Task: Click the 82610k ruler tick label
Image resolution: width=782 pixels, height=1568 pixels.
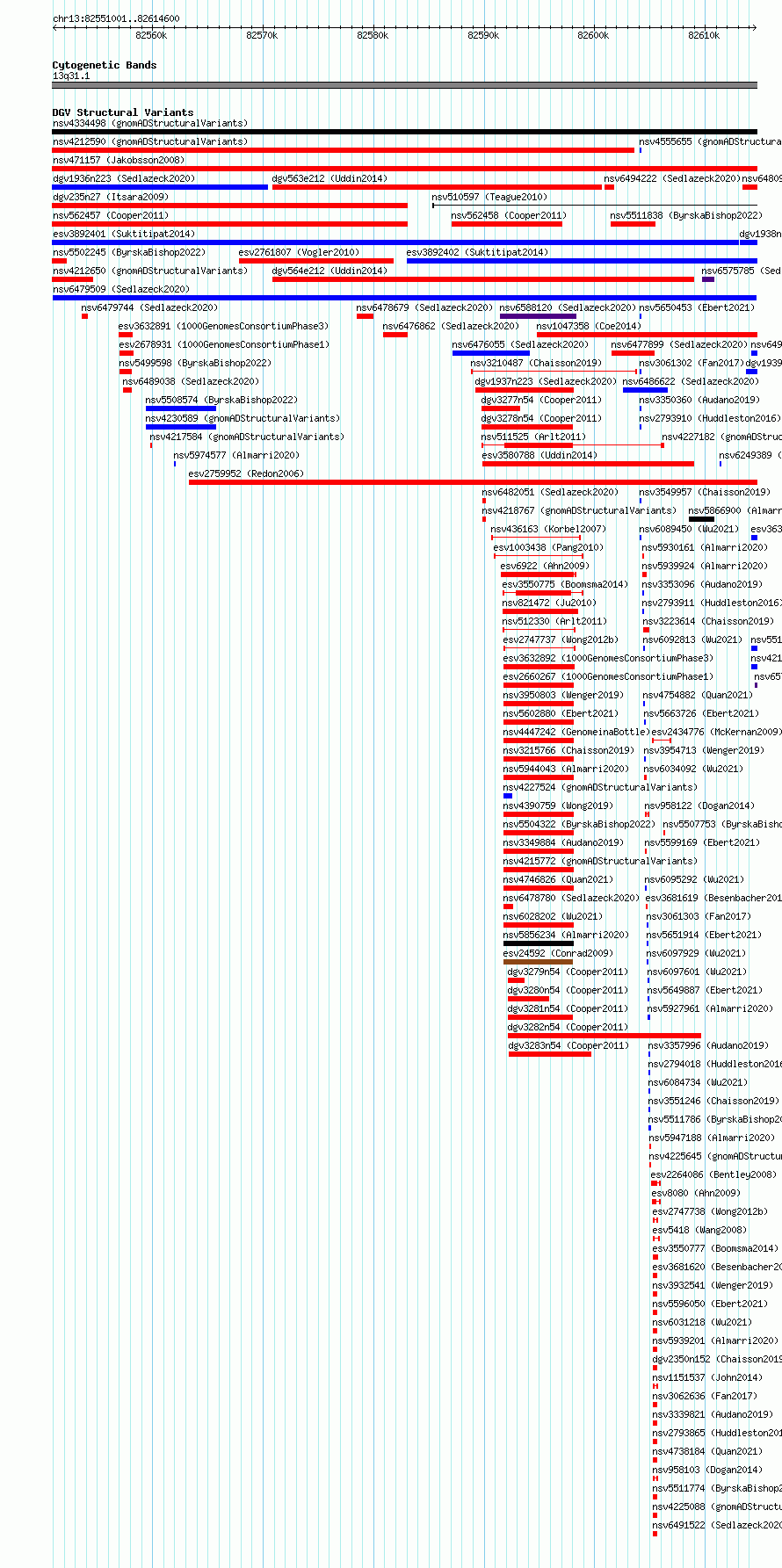Action: (x=704, y=35)
